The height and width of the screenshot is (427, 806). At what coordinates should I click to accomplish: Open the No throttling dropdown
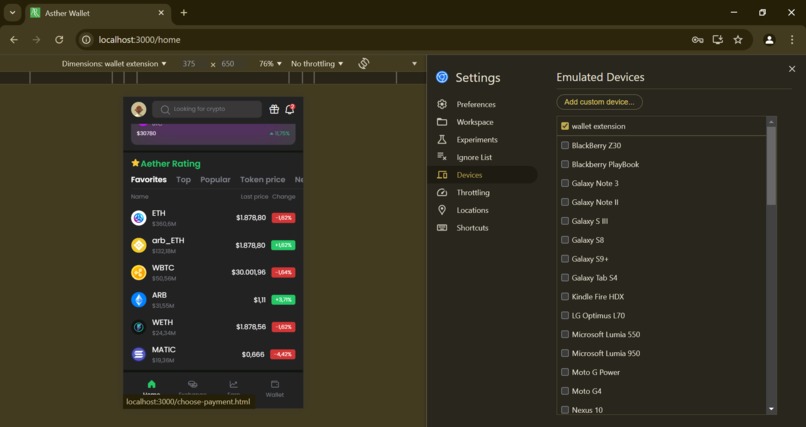[317, 64]
